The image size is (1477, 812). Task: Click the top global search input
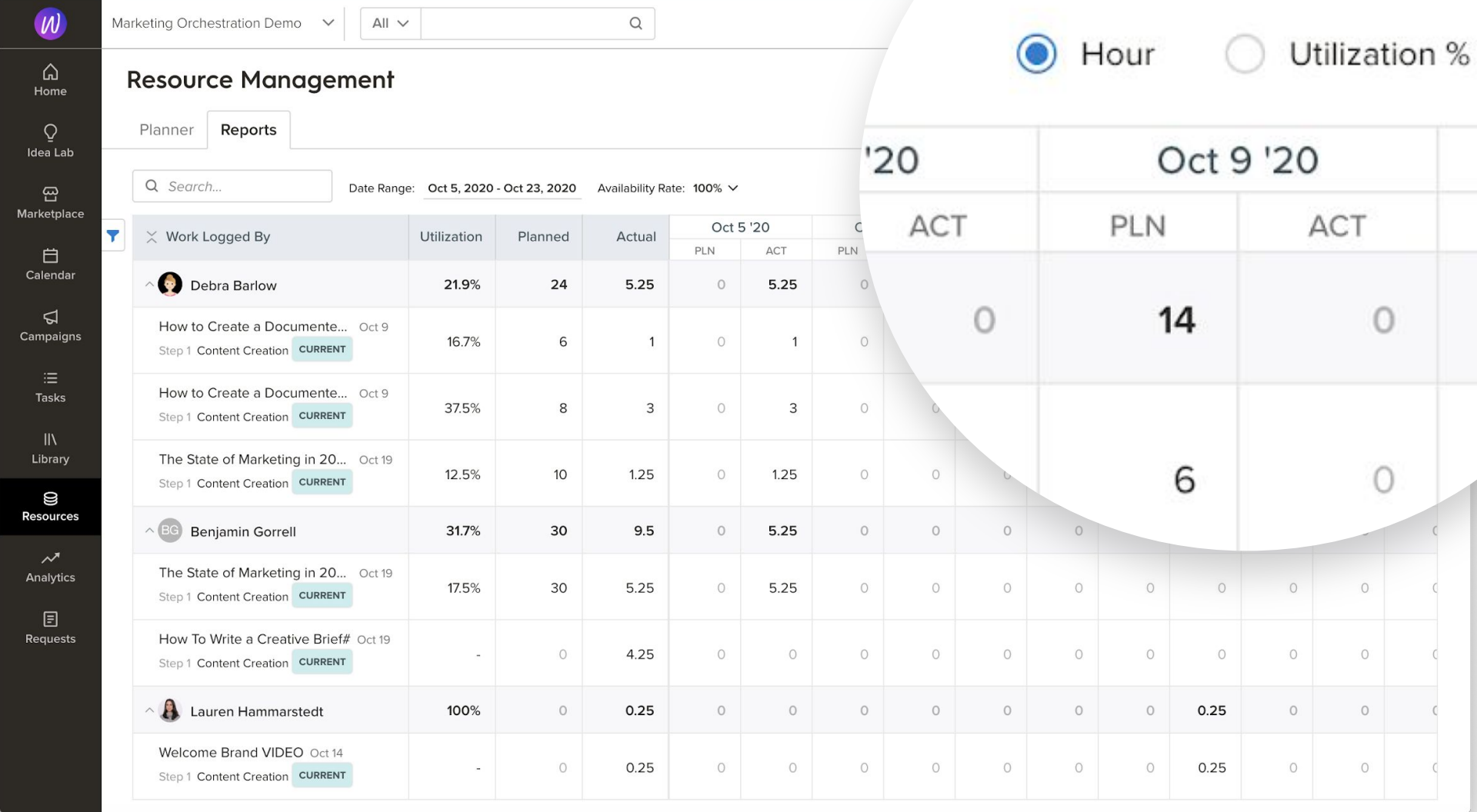click(525, 23)
